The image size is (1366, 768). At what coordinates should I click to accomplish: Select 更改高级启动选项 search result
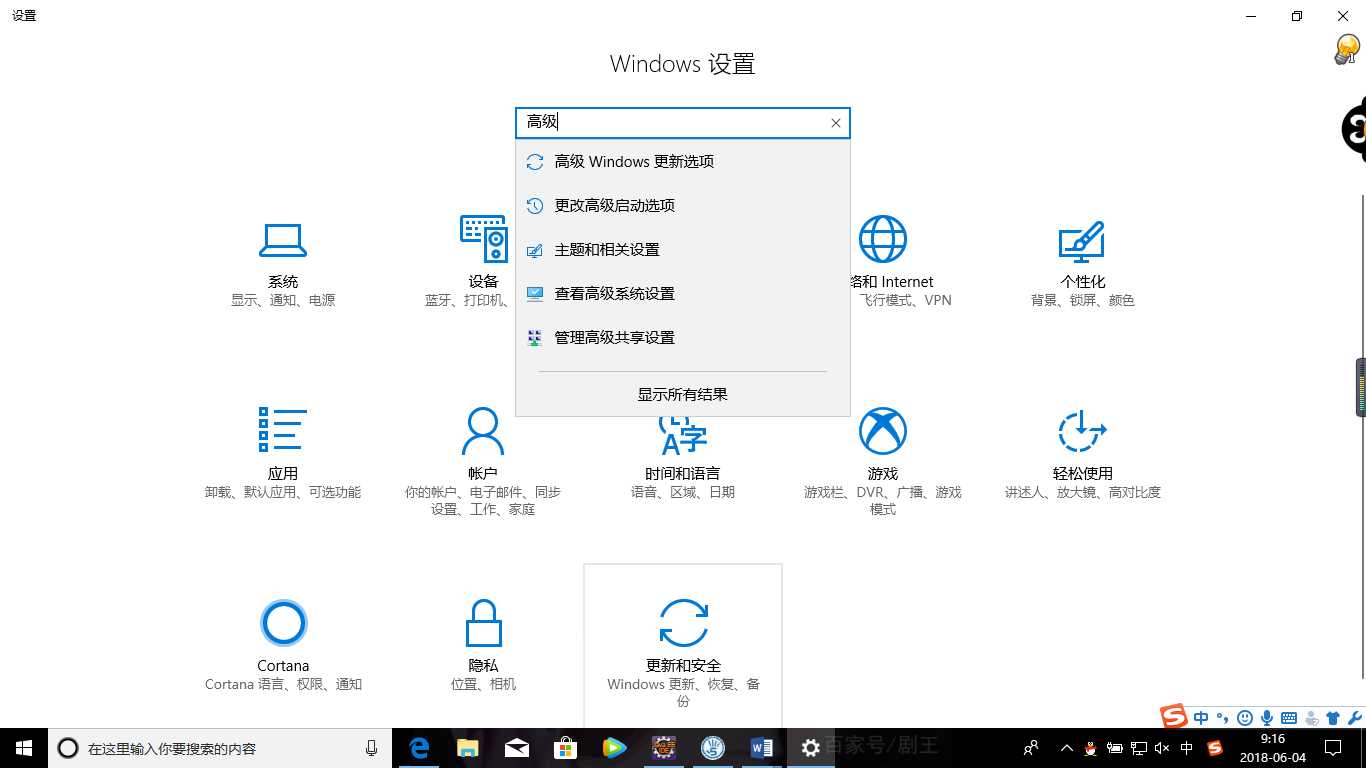click(x=683, y=206)
